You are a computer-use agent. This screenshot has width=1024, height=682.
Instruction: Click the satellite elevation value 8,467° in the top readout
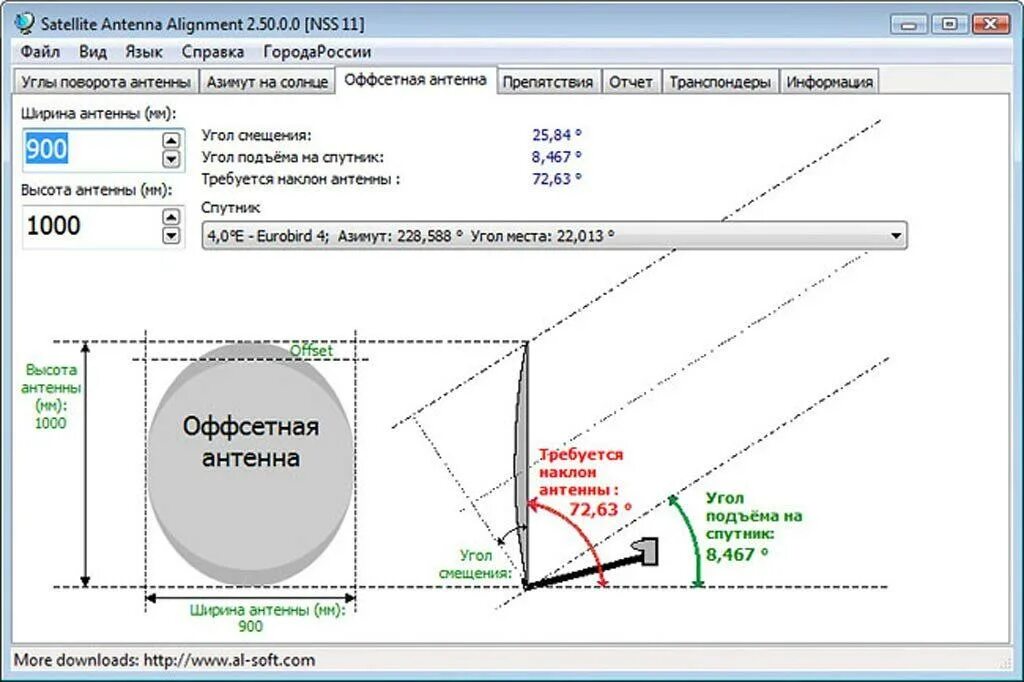pyautogui.click(x=556, y=157)
